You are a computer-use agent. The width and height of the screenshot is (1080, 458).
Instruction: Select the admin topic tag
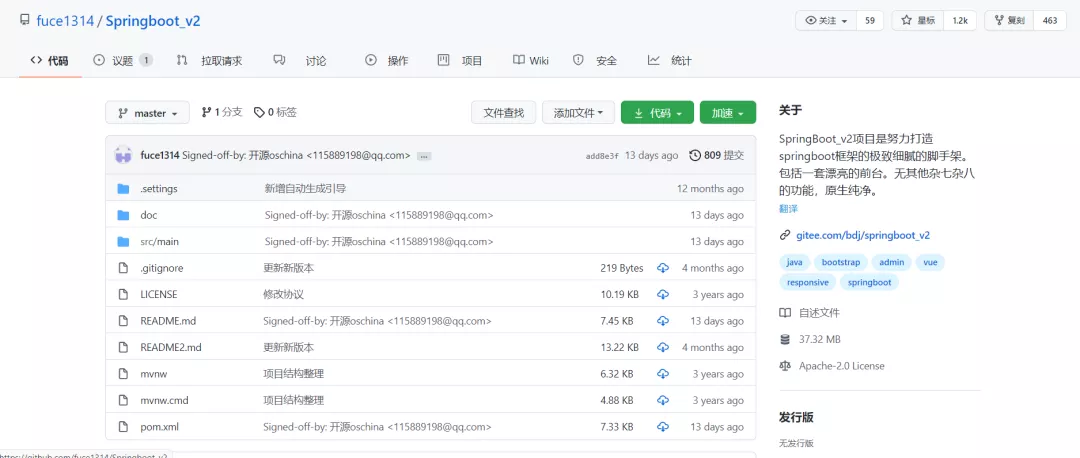(x=892, y=262)
